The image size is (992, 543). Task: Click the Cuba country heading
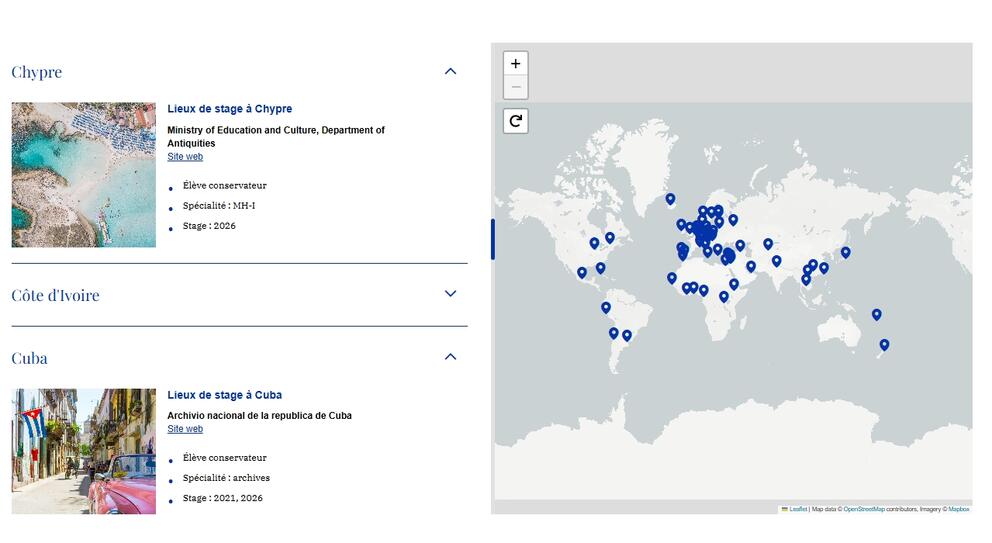pos(29,358)
